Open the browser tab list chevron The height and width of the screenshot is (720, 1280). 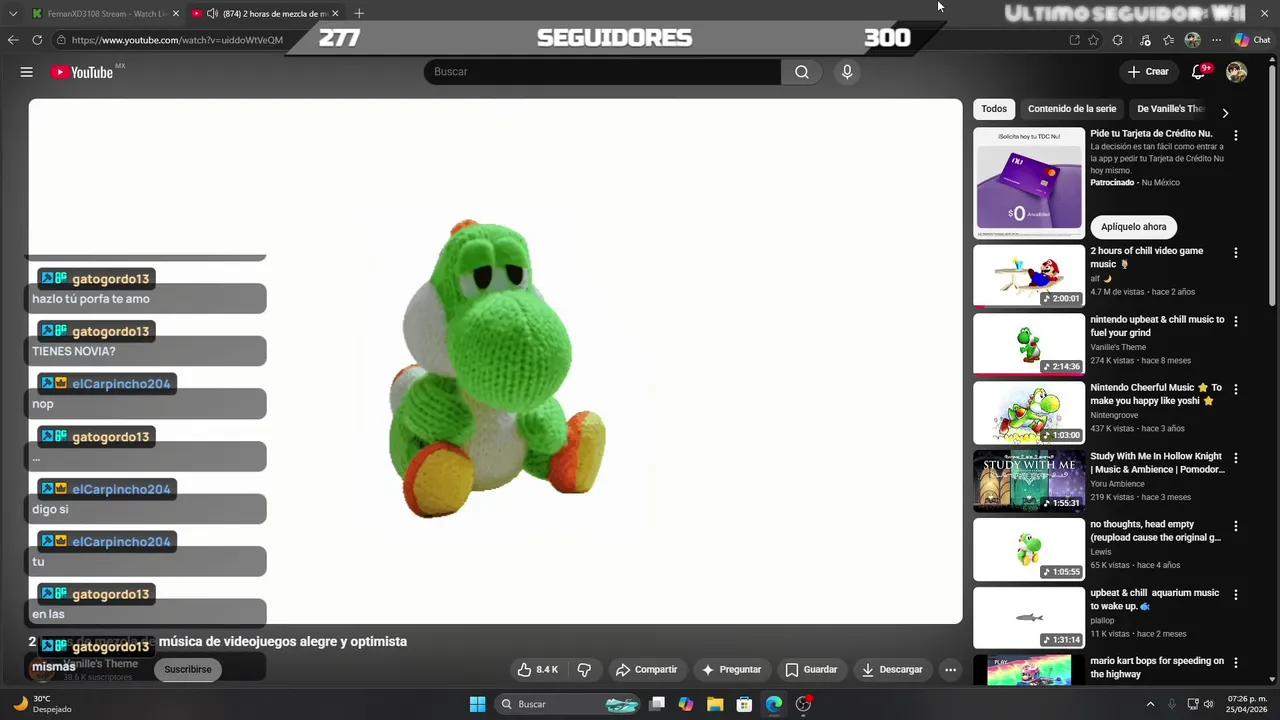(13, 13)
